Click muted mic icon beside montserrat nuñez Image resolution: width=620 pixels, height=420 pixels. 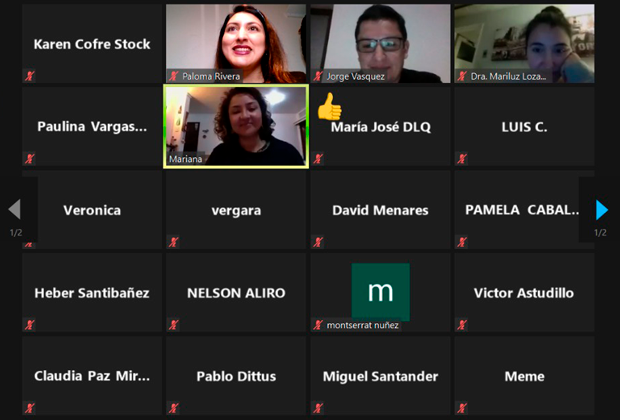[318, 325]
